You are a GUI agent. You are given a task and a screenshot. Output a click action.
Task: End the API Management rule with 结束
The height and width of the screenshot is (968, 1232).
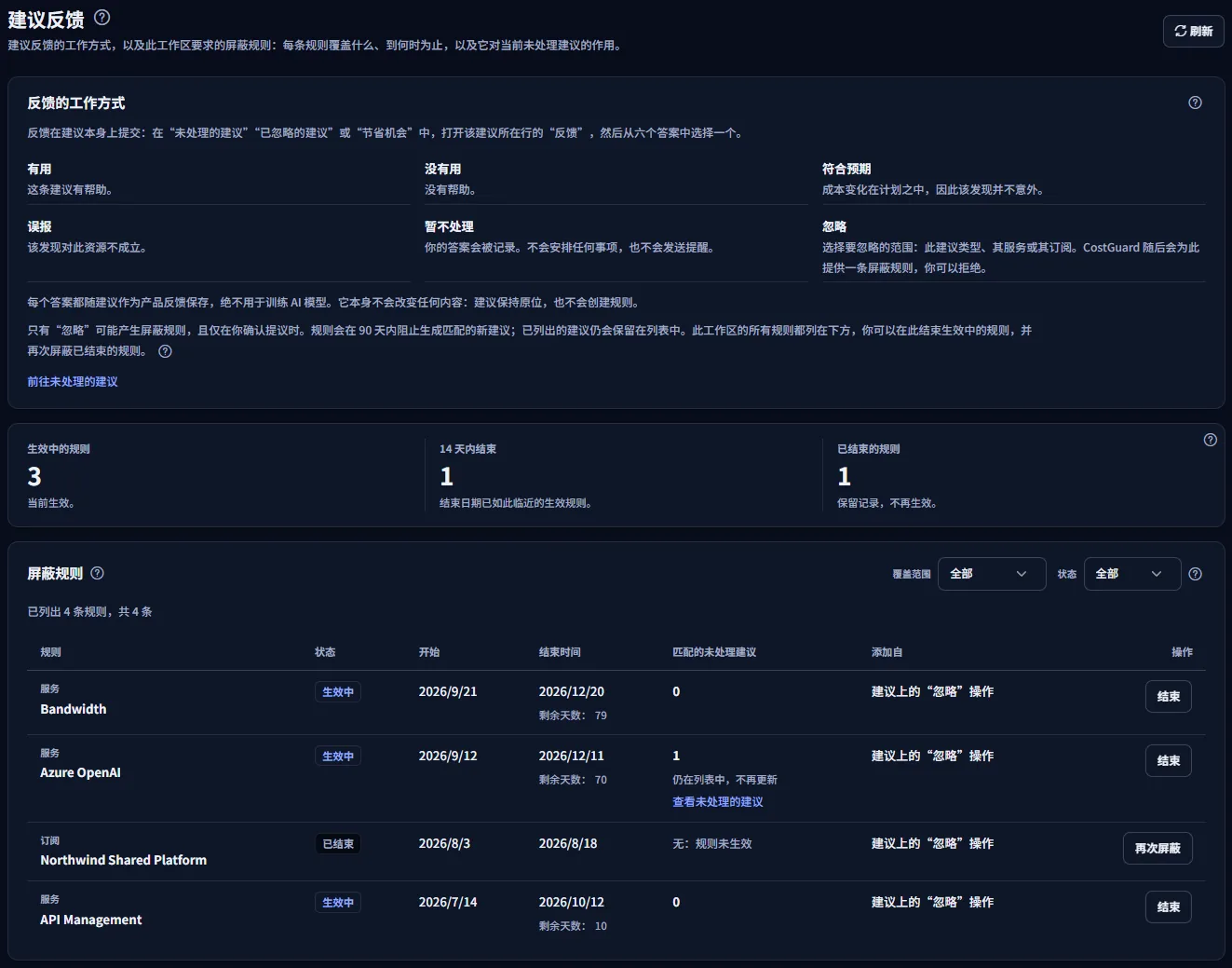(1168, 907)
